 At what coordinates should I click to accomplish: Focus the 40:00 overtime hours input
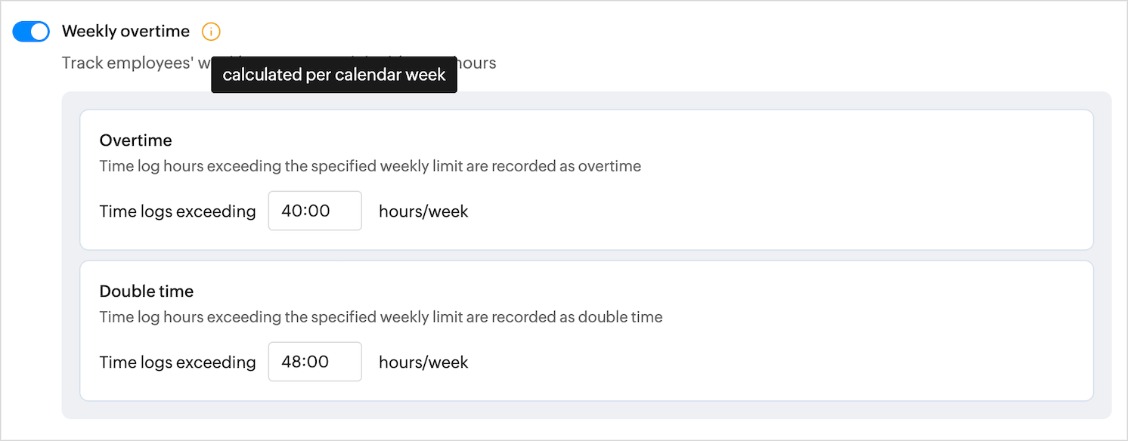tap(315, 211)
